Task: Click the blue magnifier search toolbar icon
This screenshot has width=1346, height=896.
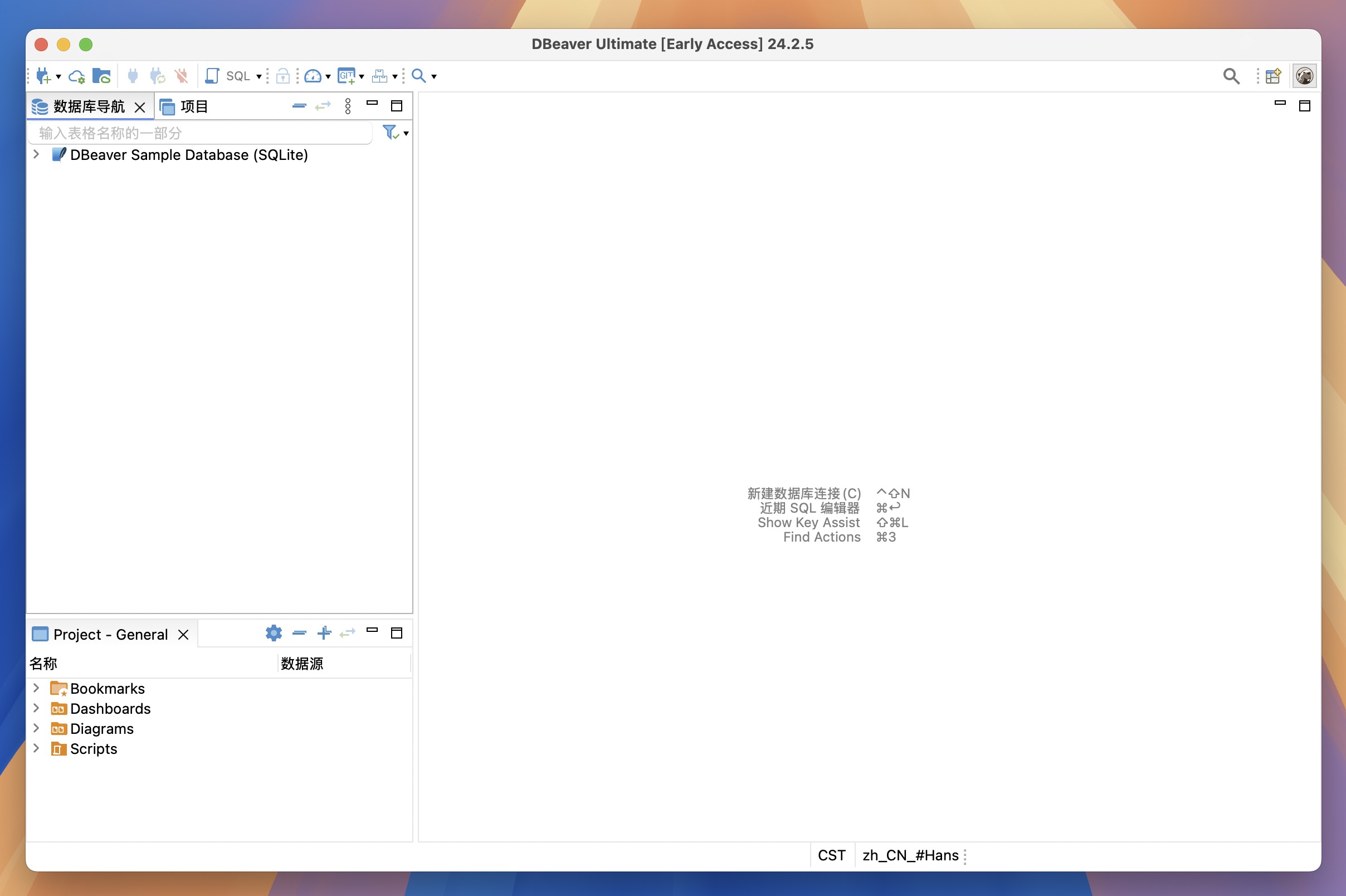Action: coord(419,76)
